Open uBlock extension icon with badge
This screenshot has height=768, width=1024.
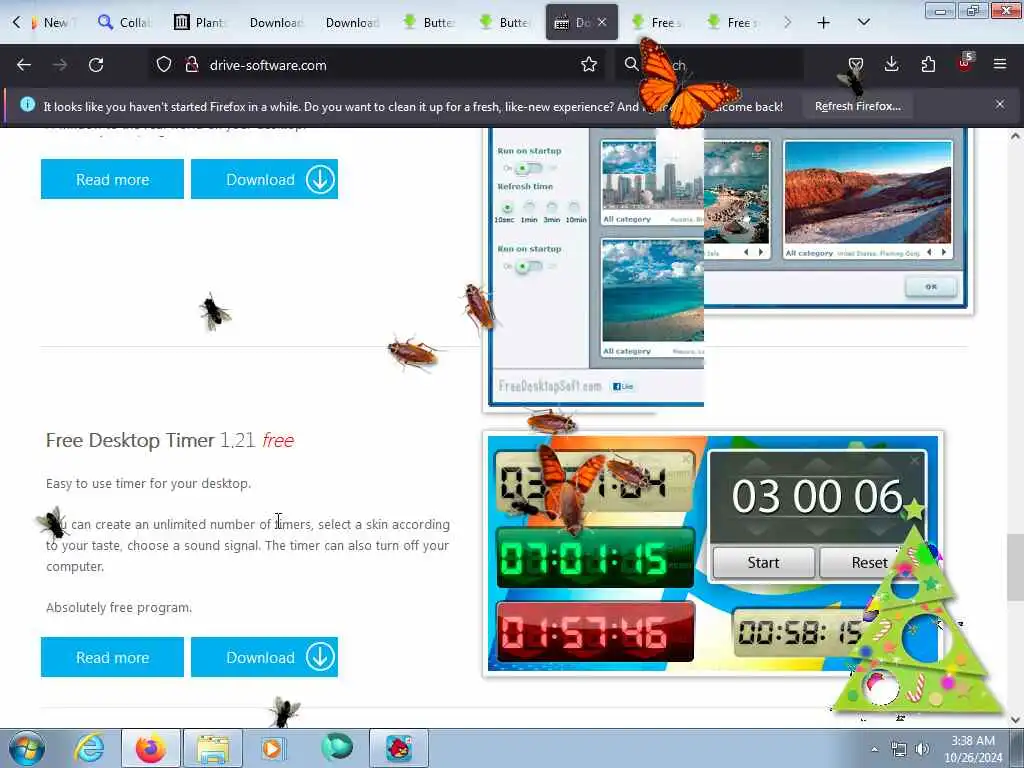tap(965, 63)
